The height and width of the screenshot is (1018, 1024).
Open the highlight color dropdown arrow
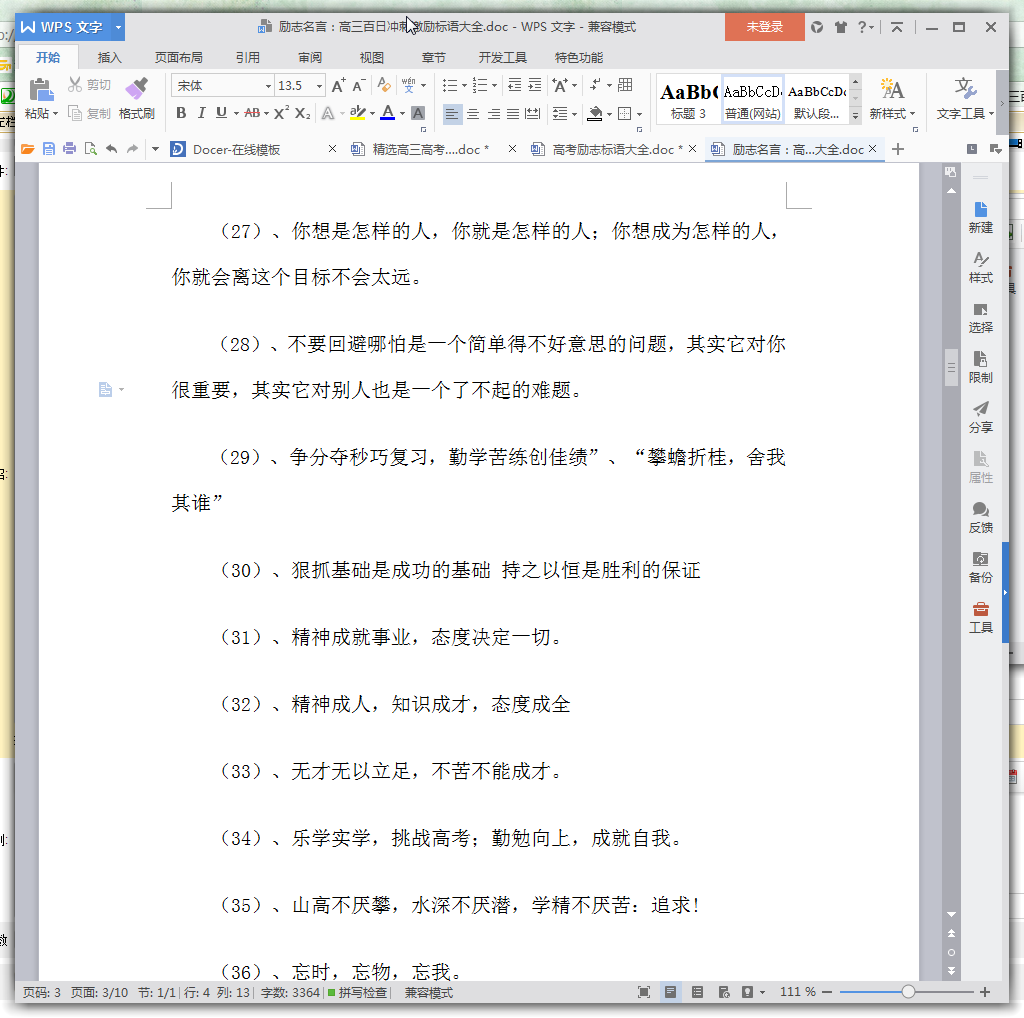(372, 114)
